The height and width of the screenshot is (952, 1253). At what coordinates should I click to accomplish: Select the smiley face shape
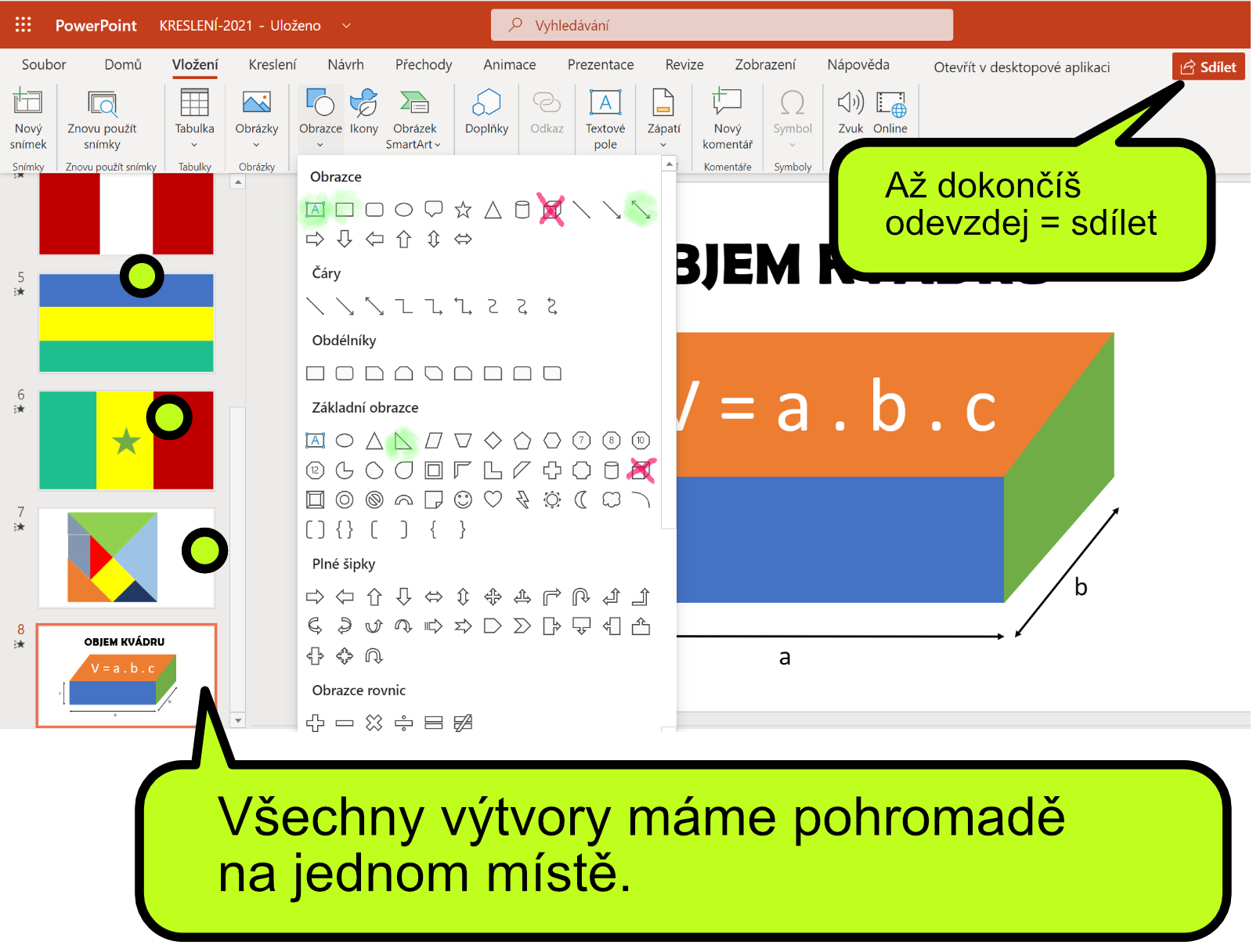pyautogui.click(x=463, y=499)
